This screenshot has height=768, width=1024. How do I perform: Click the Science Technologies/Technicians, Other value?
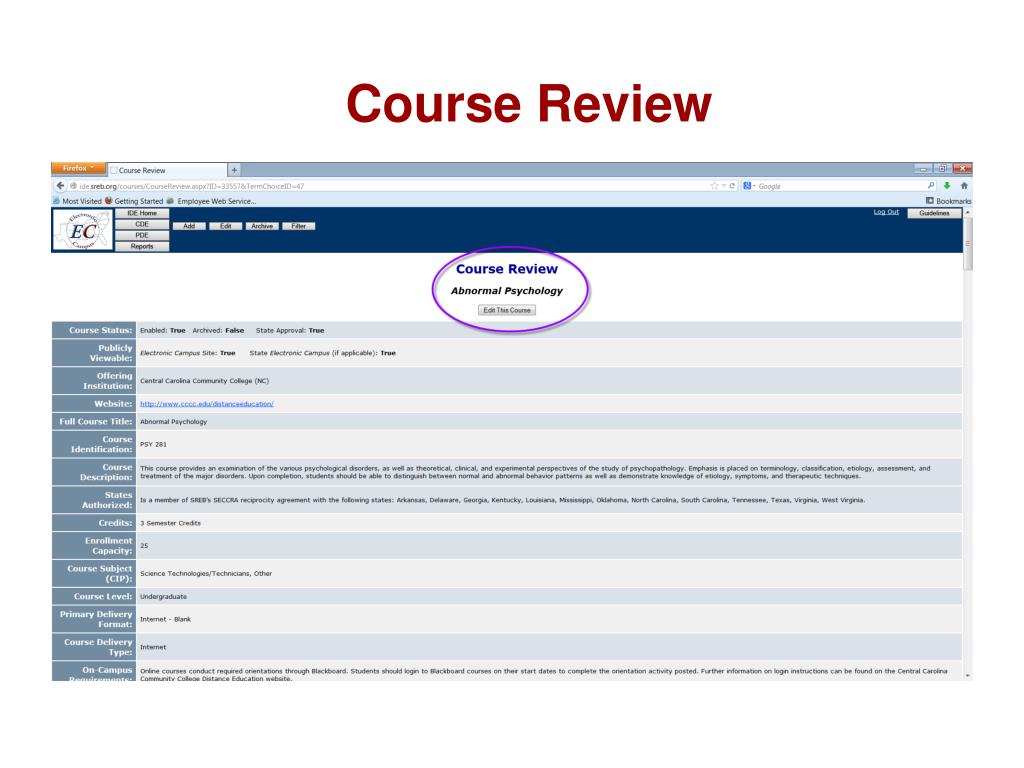tap(206, 573)
